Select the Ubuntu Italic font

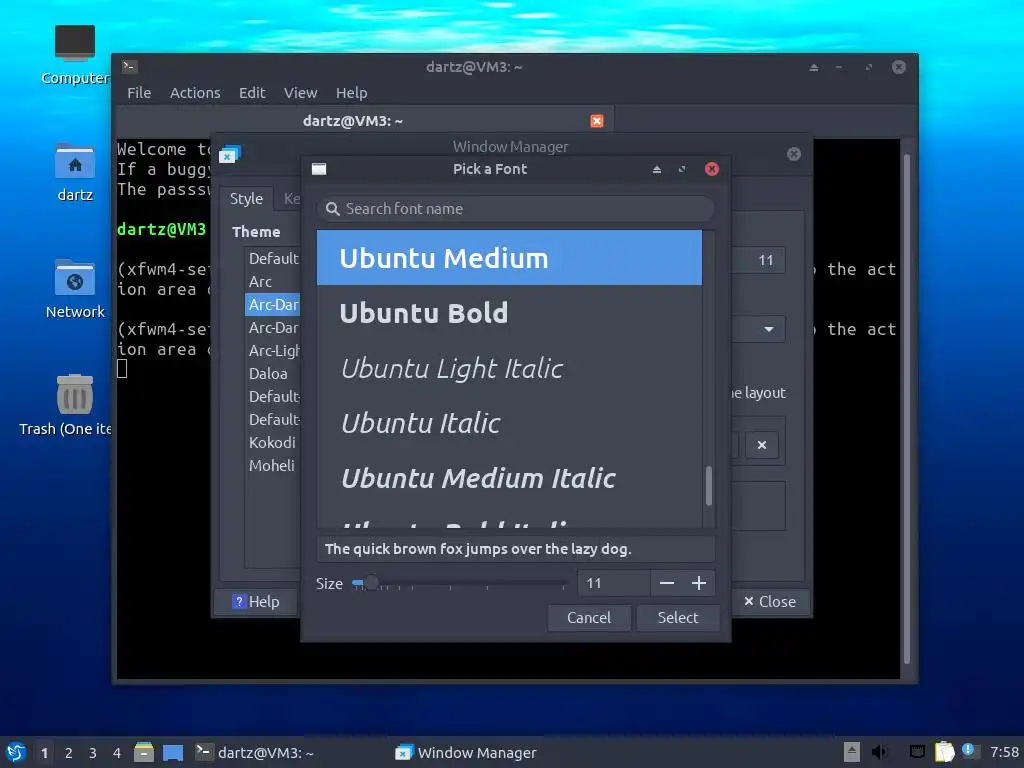[x=509, y=423]
